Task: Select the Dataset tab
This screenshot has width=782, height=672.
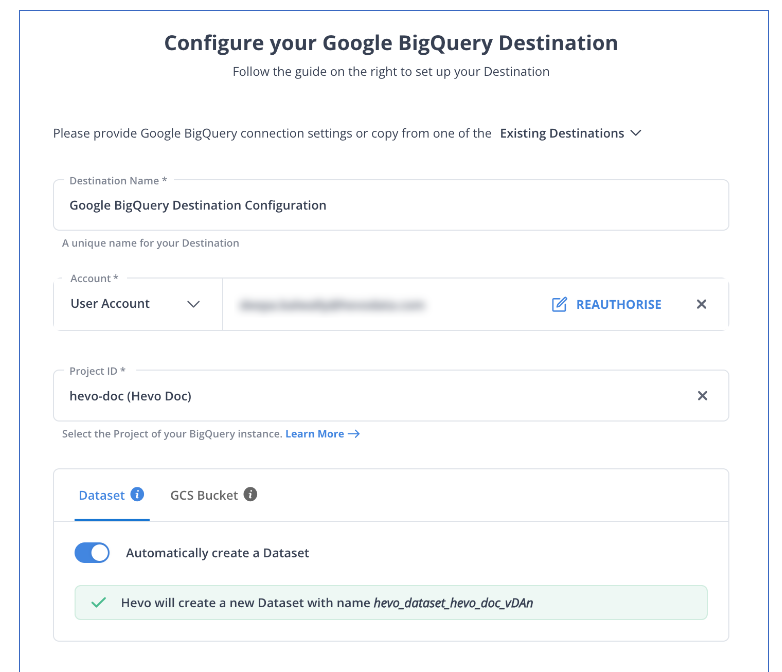Action: pyautogui.click(x=102, y=495)
